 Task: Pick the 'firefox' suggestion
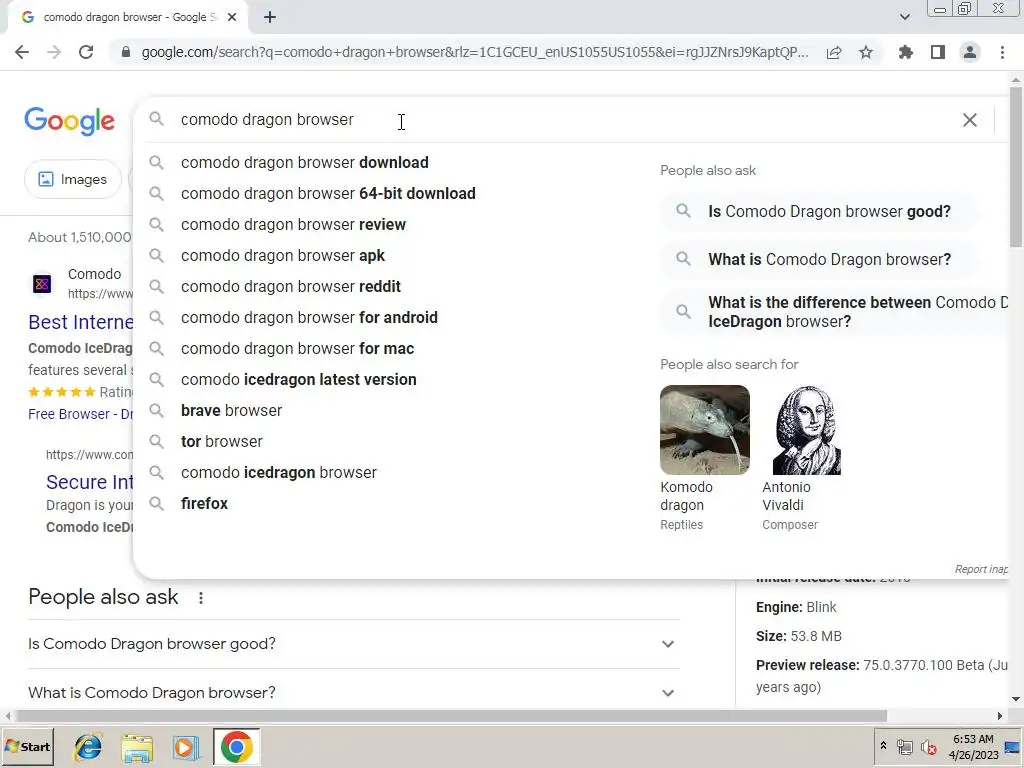[x=204, y=504]
